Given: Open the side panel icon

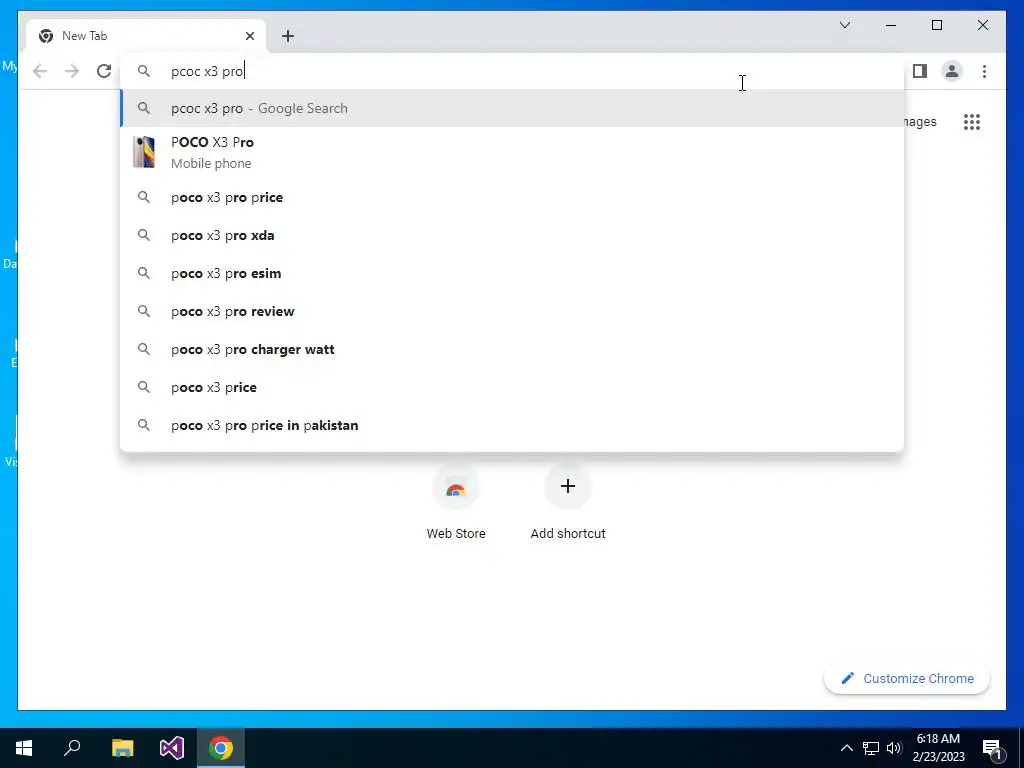Looking at the screenshot, I should [920, 71].
